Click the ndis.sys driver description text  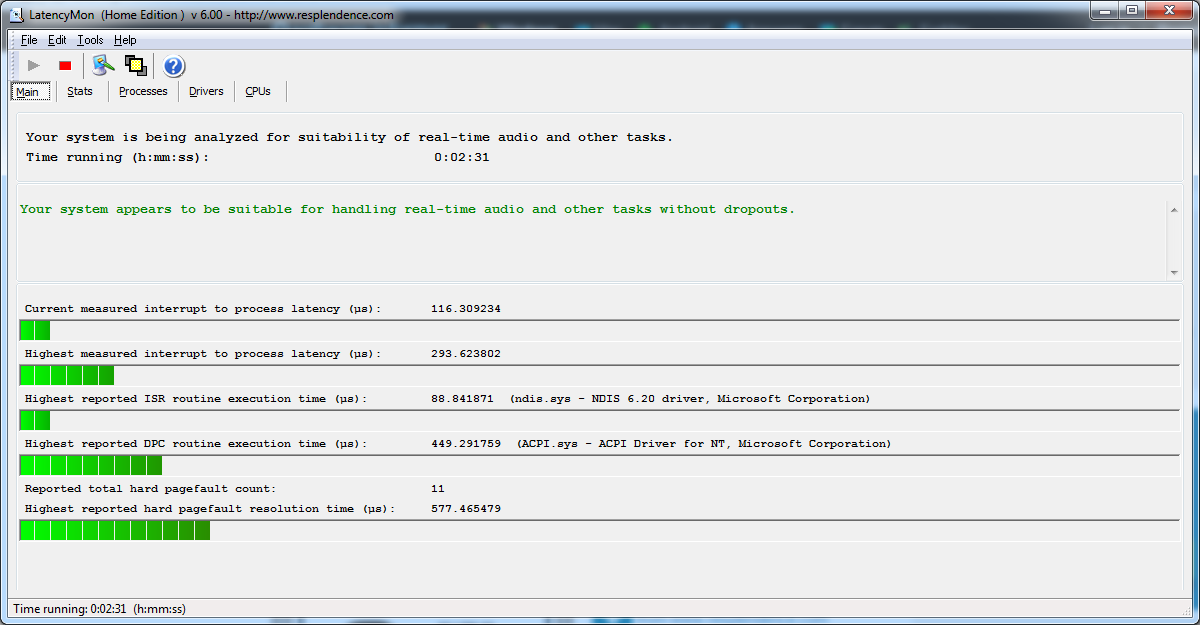690,399
